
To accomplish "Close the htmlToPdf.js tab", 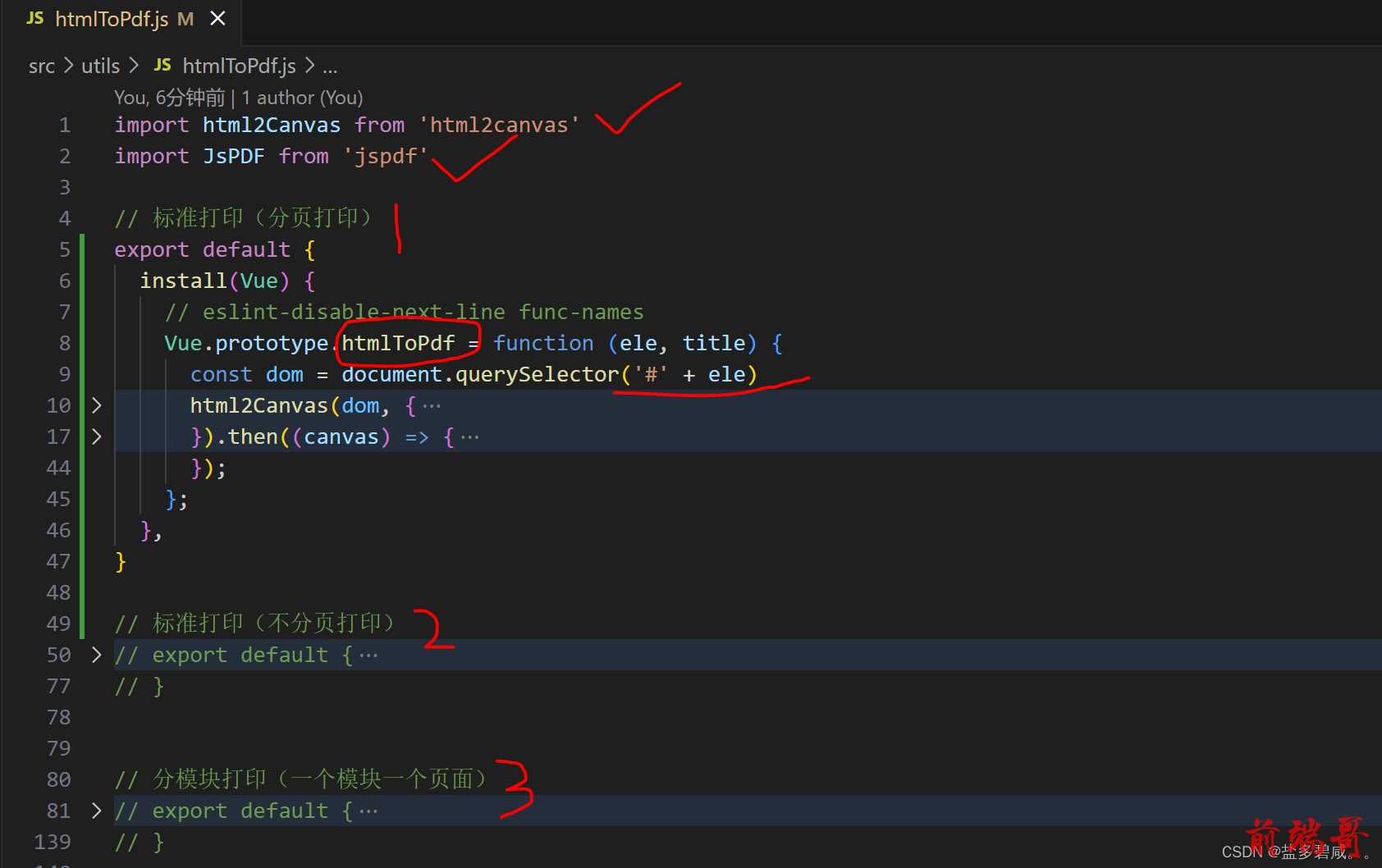I will pyautogui.click(x=217, y=19).
